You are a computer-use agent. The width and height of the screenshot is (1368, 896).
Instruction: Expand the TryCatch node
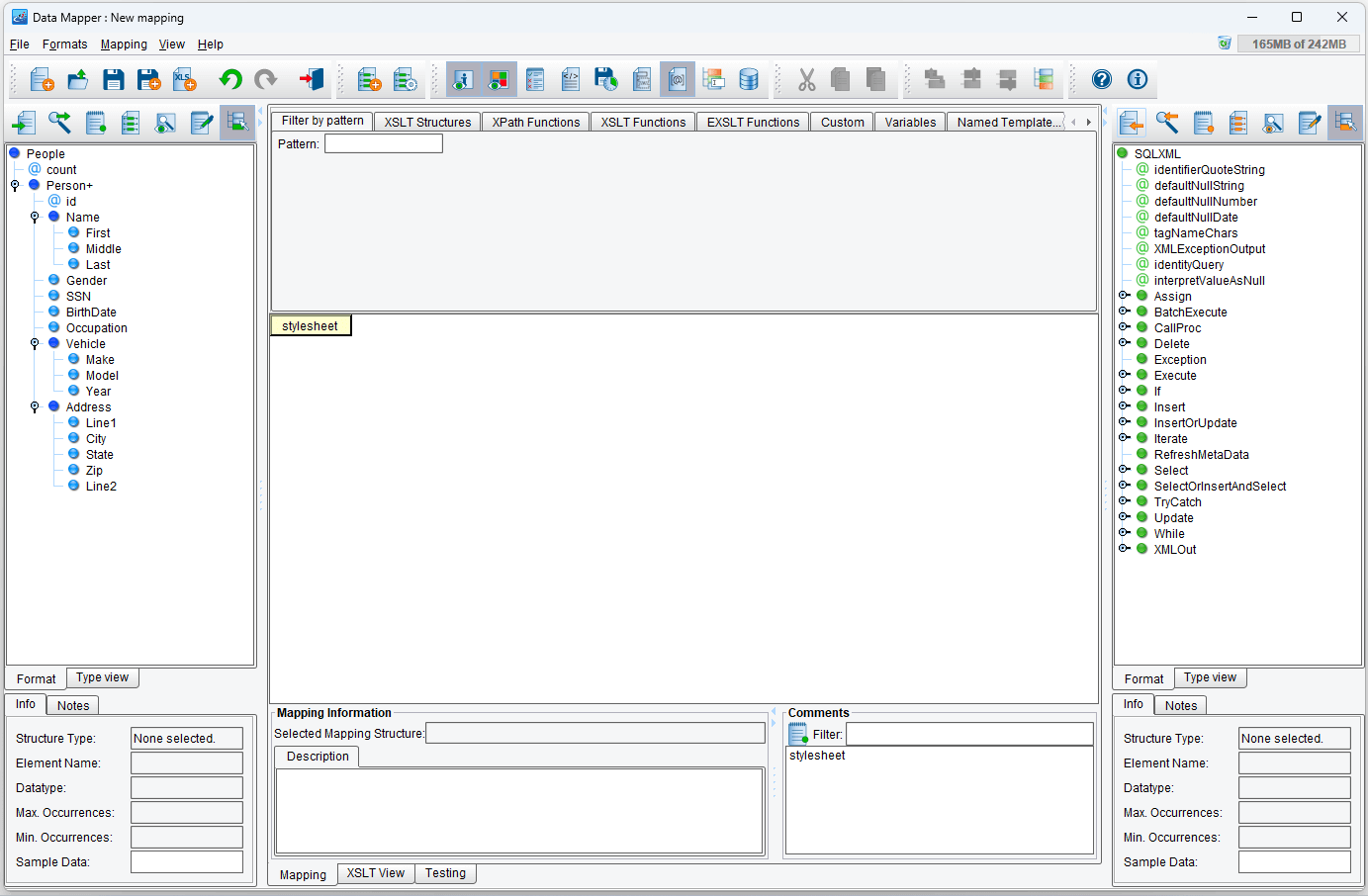(1125, 501)
